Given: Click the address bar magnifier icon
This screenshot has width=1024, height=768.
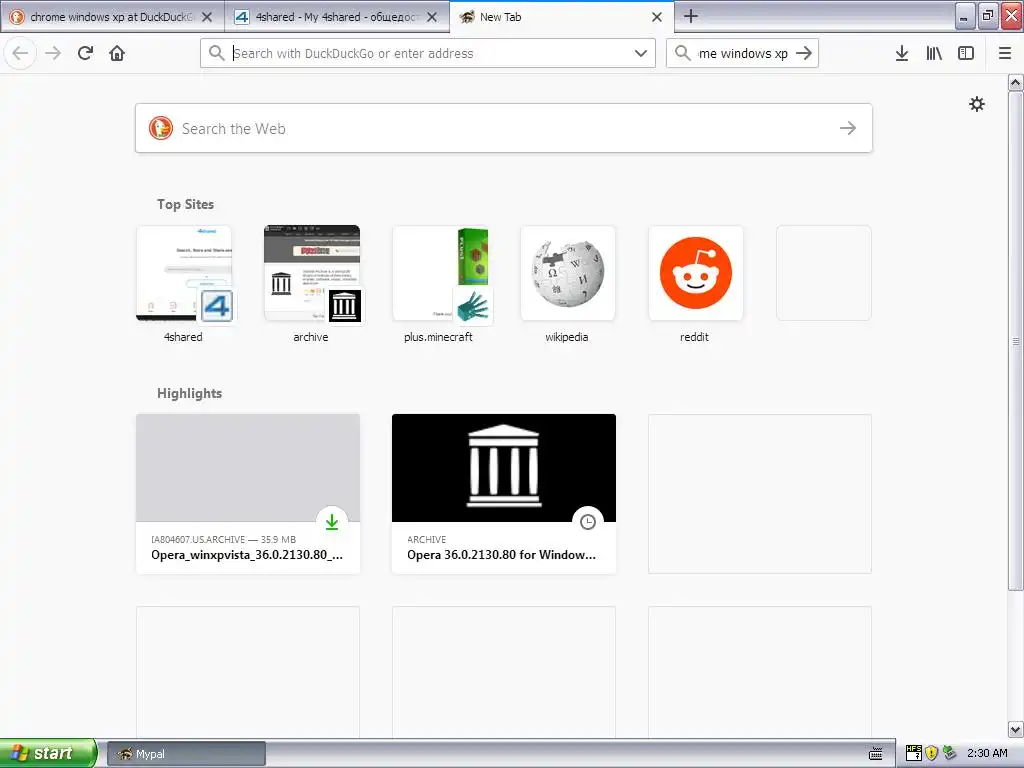Looking at the screenshot, I should tap(216, 53).
